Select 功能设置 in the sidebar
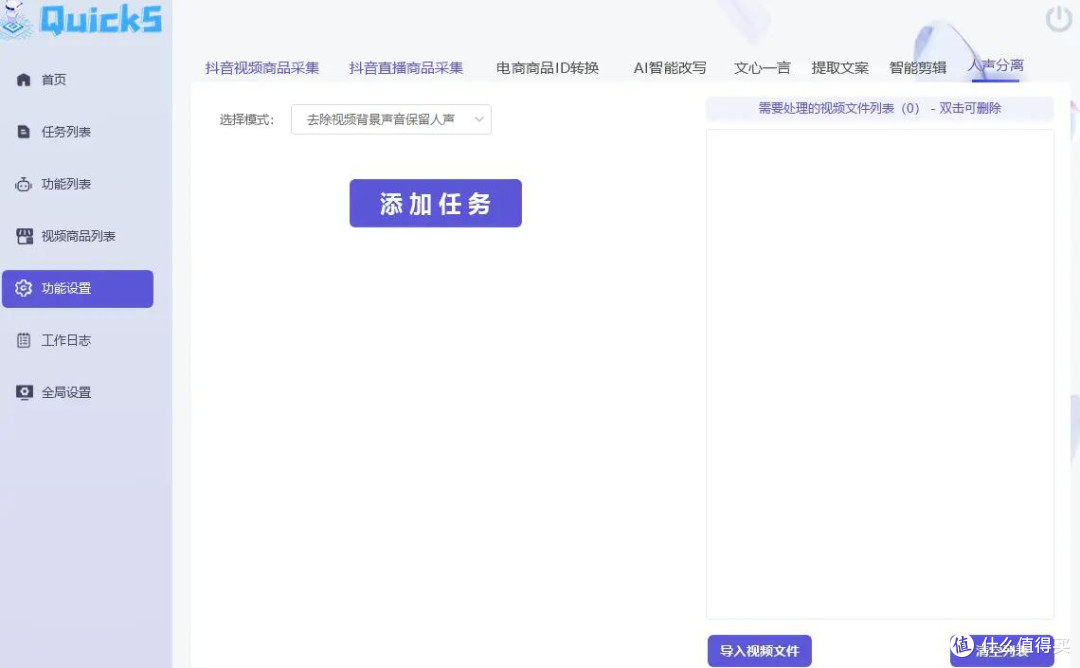This screenshot has height=668, width=1080. [78, 289]
